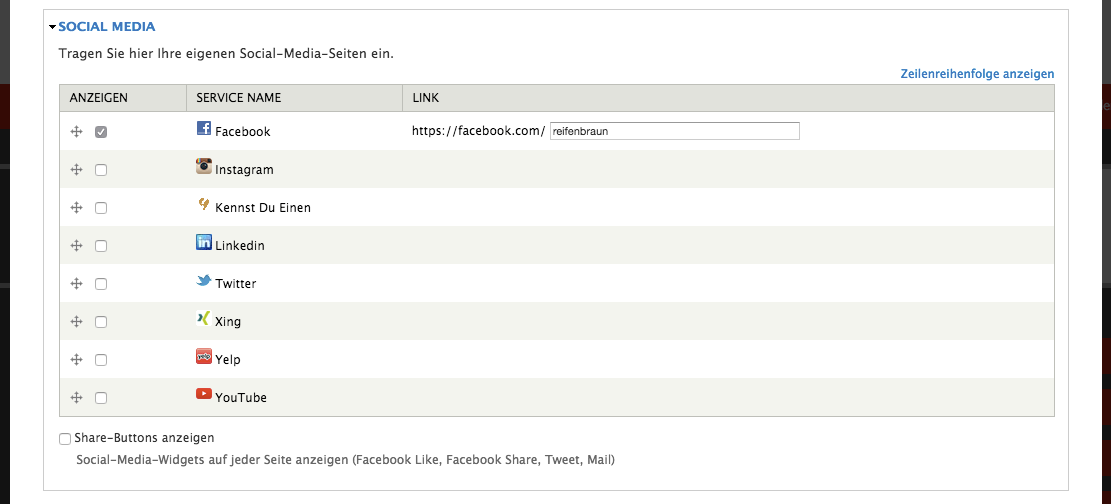Click the Kennst Du Einen icon
1111x504 pixels.
coord(204,205)
